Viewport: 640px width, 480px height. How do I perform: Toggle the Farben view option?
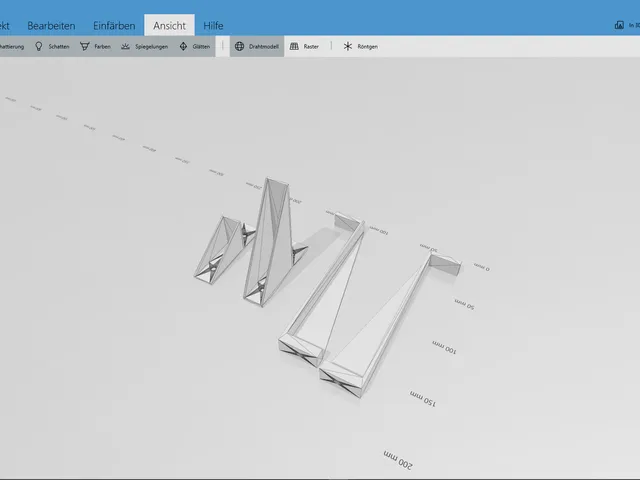tap(95, 46)
